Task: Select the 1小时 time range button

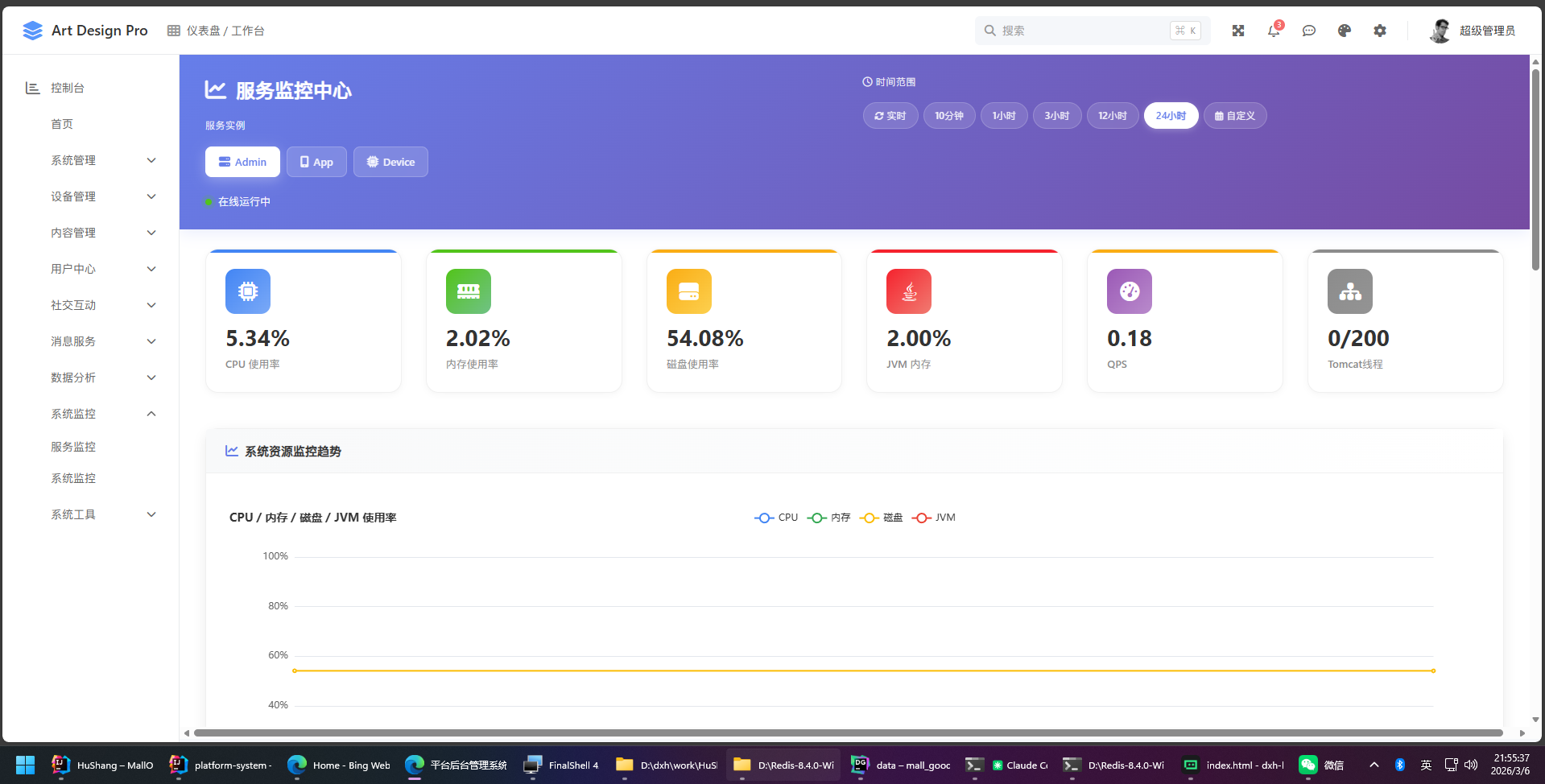Action: coord(1004,115)
